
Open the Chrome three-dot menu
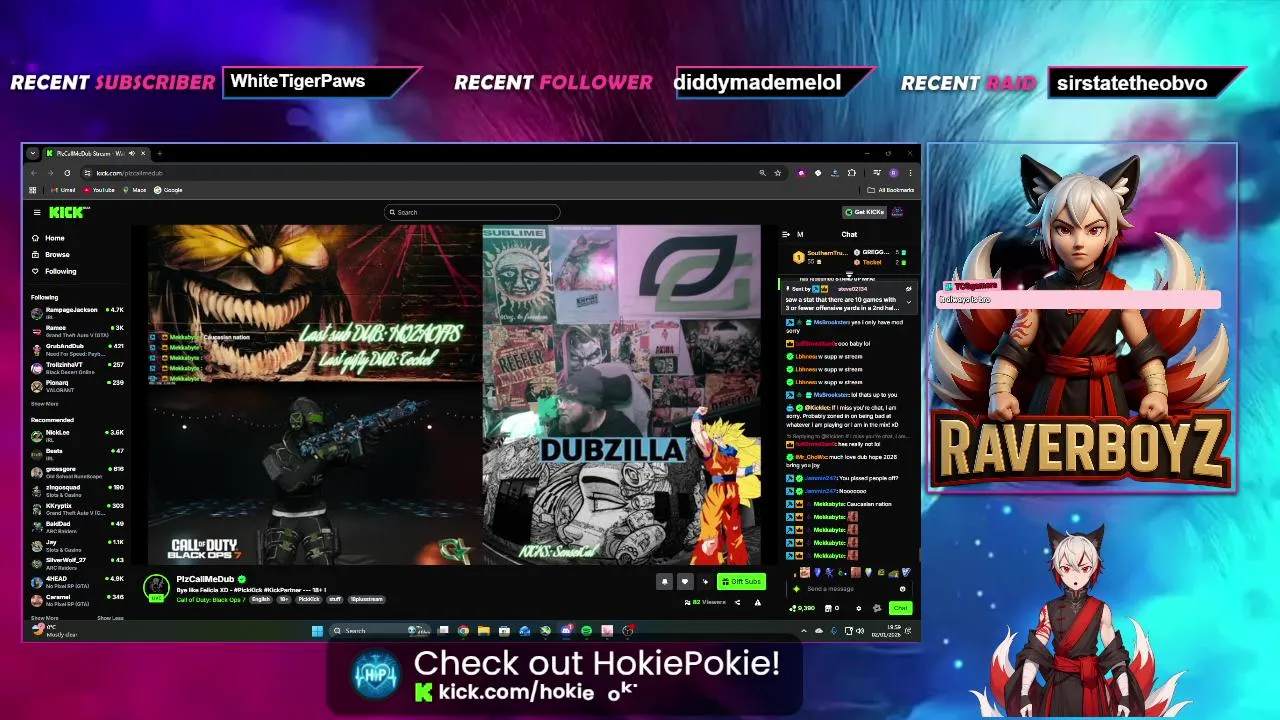(x=910, y=173)
